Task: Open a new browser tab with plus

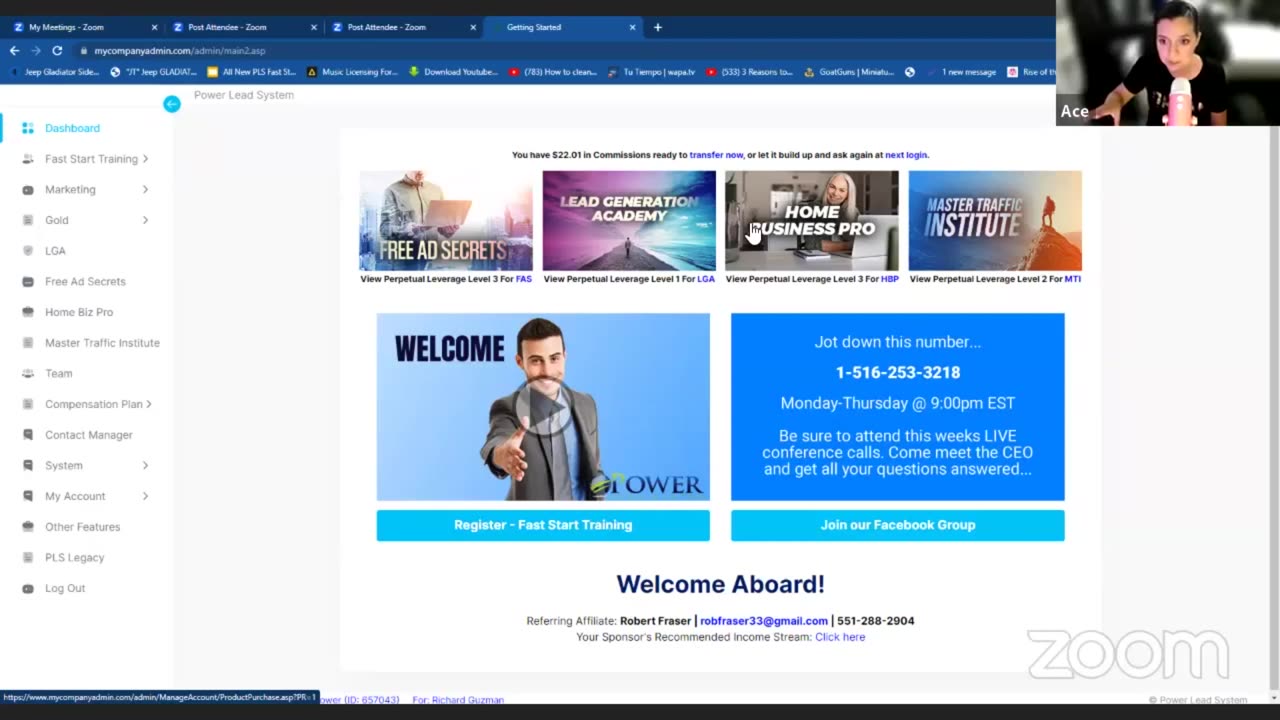Action: pos(657,27)
